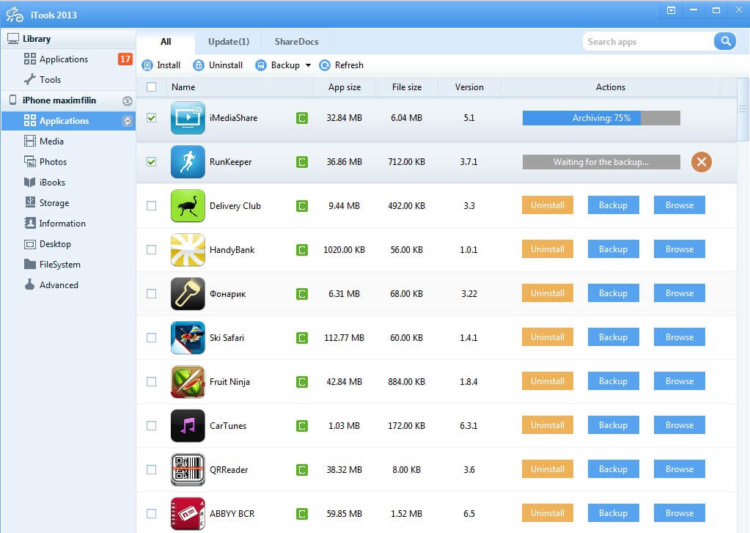Switch to the All tab
Screen dimensions: 750x533
pos(165,42)
